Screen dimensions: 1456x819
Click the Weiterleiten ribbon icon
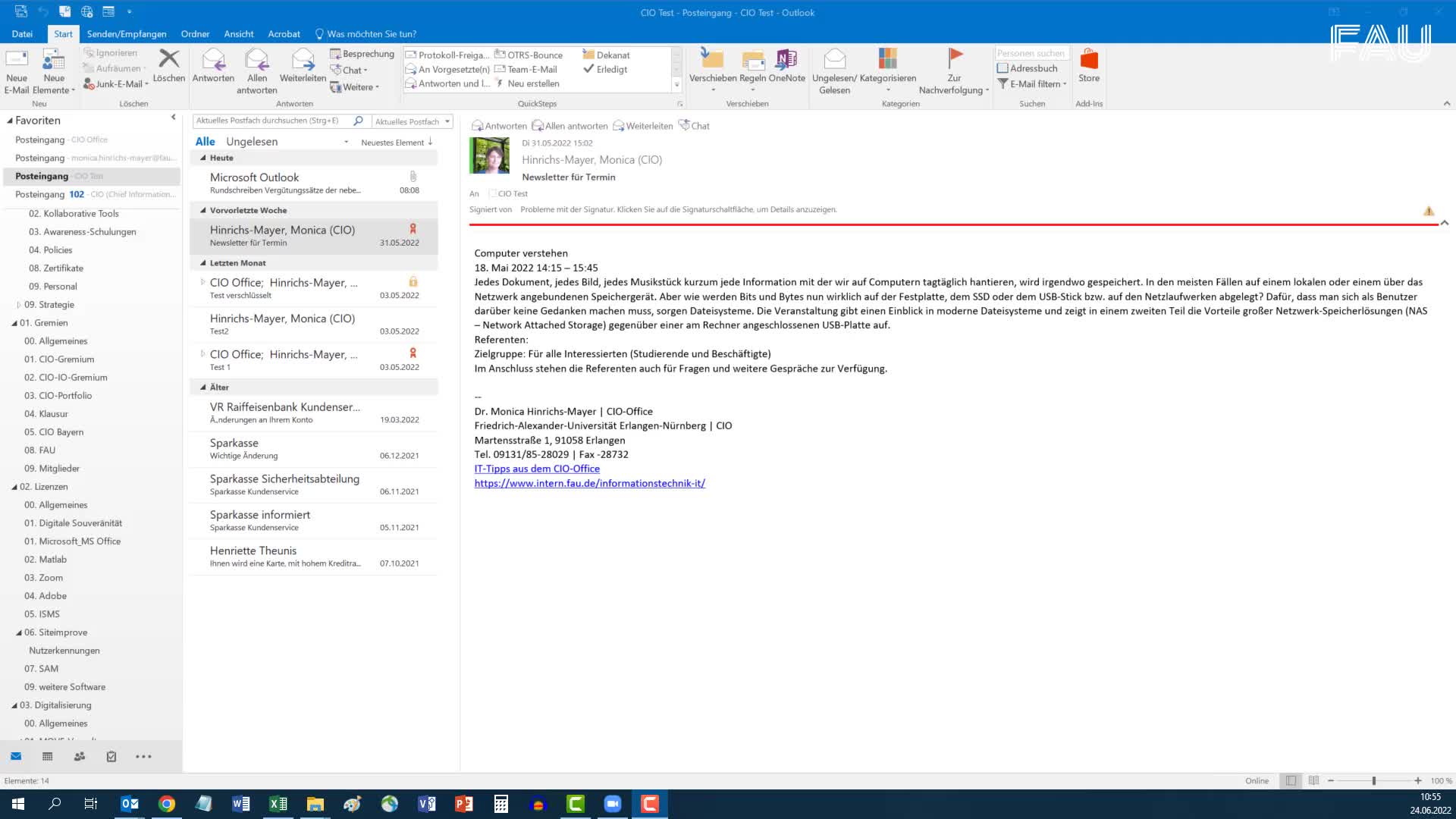303,65
